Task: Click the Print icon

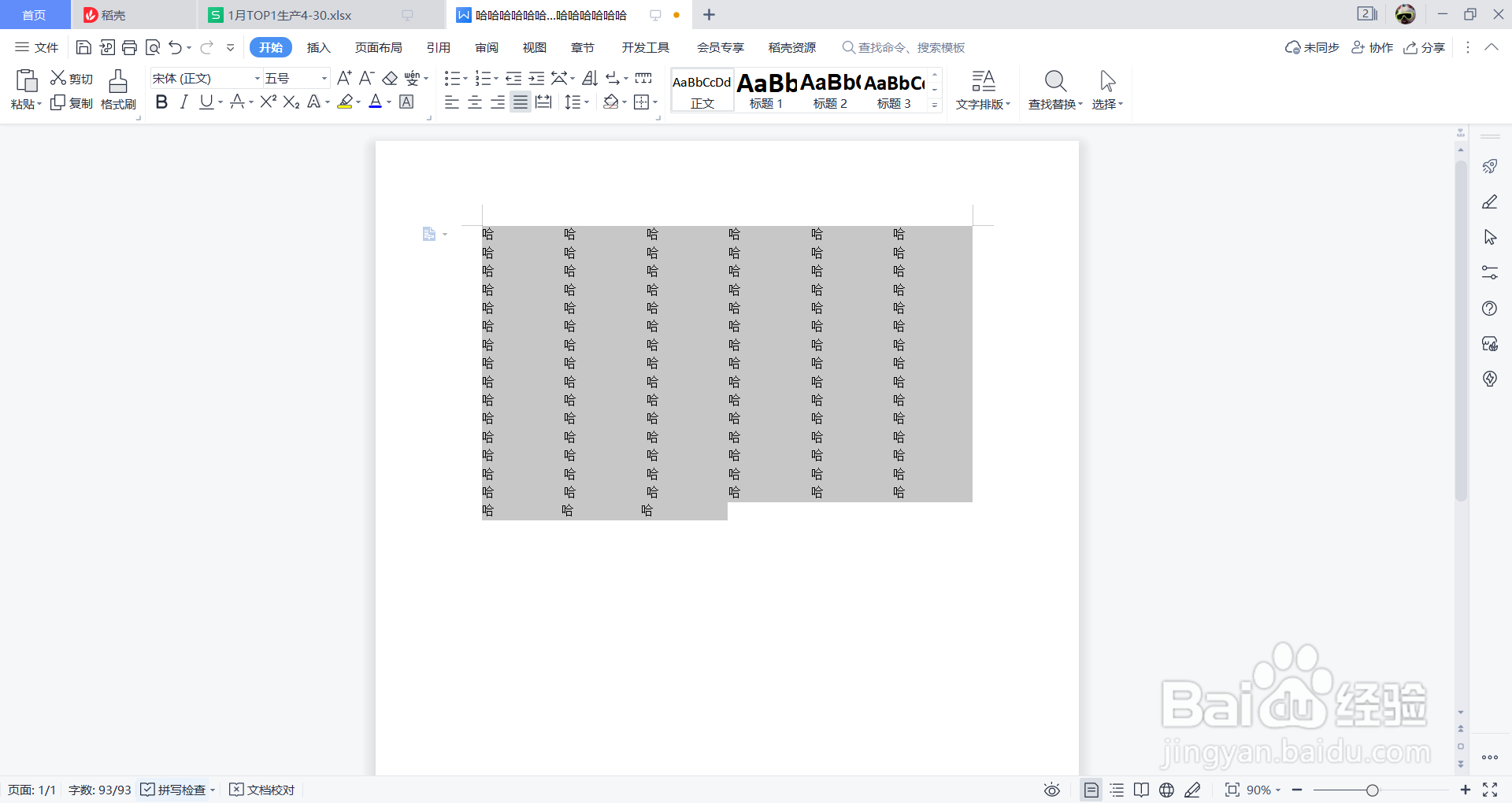Action: coord(130,47)
